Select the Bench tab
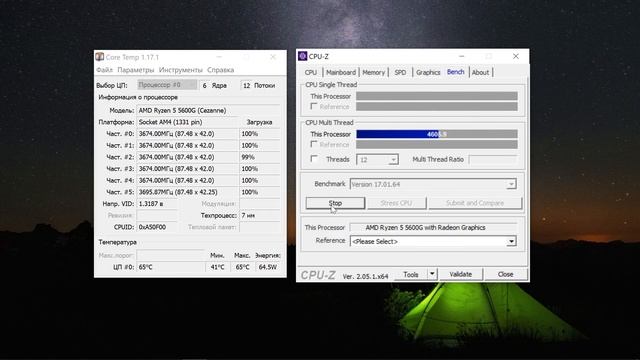The height and width of the screenshot is (360, 640). [x=456, y=72]
